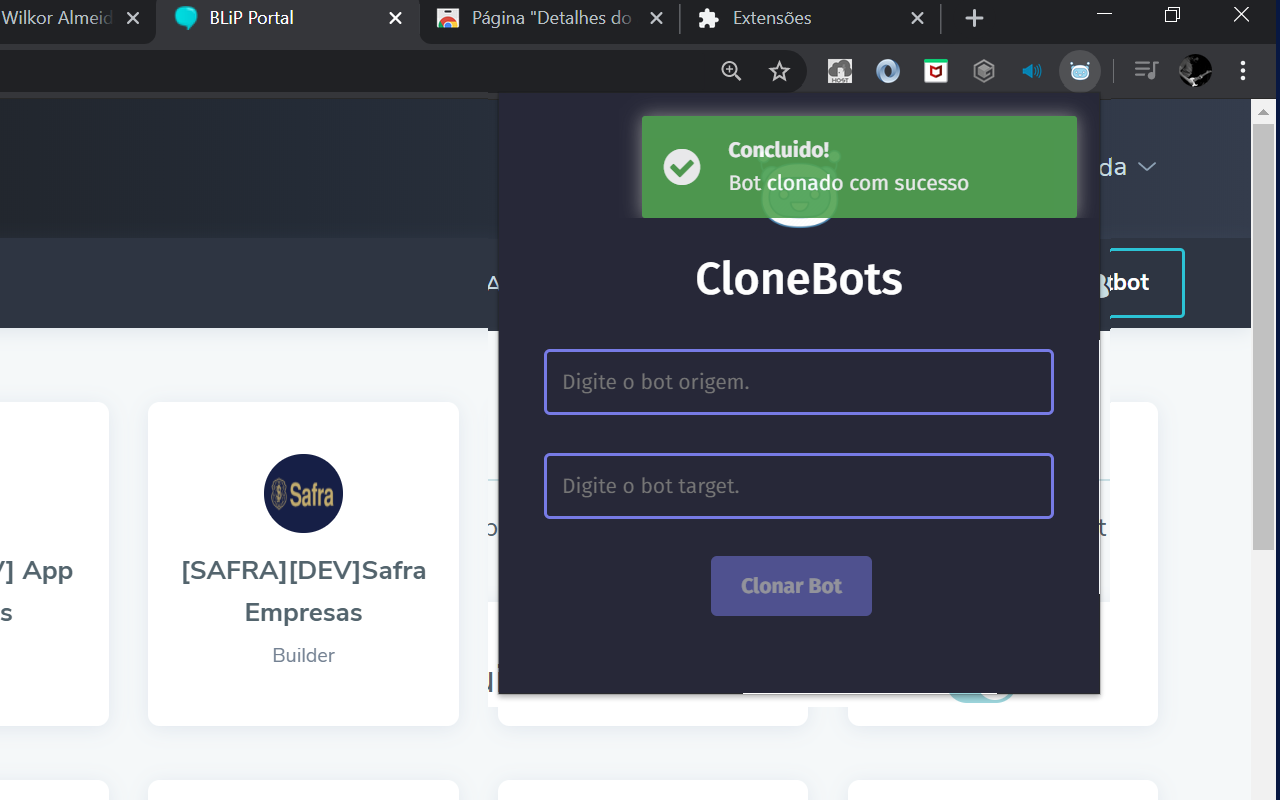Screen dimensions: 1280x800
Task: Click the browser profile avatar picture
Action: pyautogui.click(x=1194, y=71)
